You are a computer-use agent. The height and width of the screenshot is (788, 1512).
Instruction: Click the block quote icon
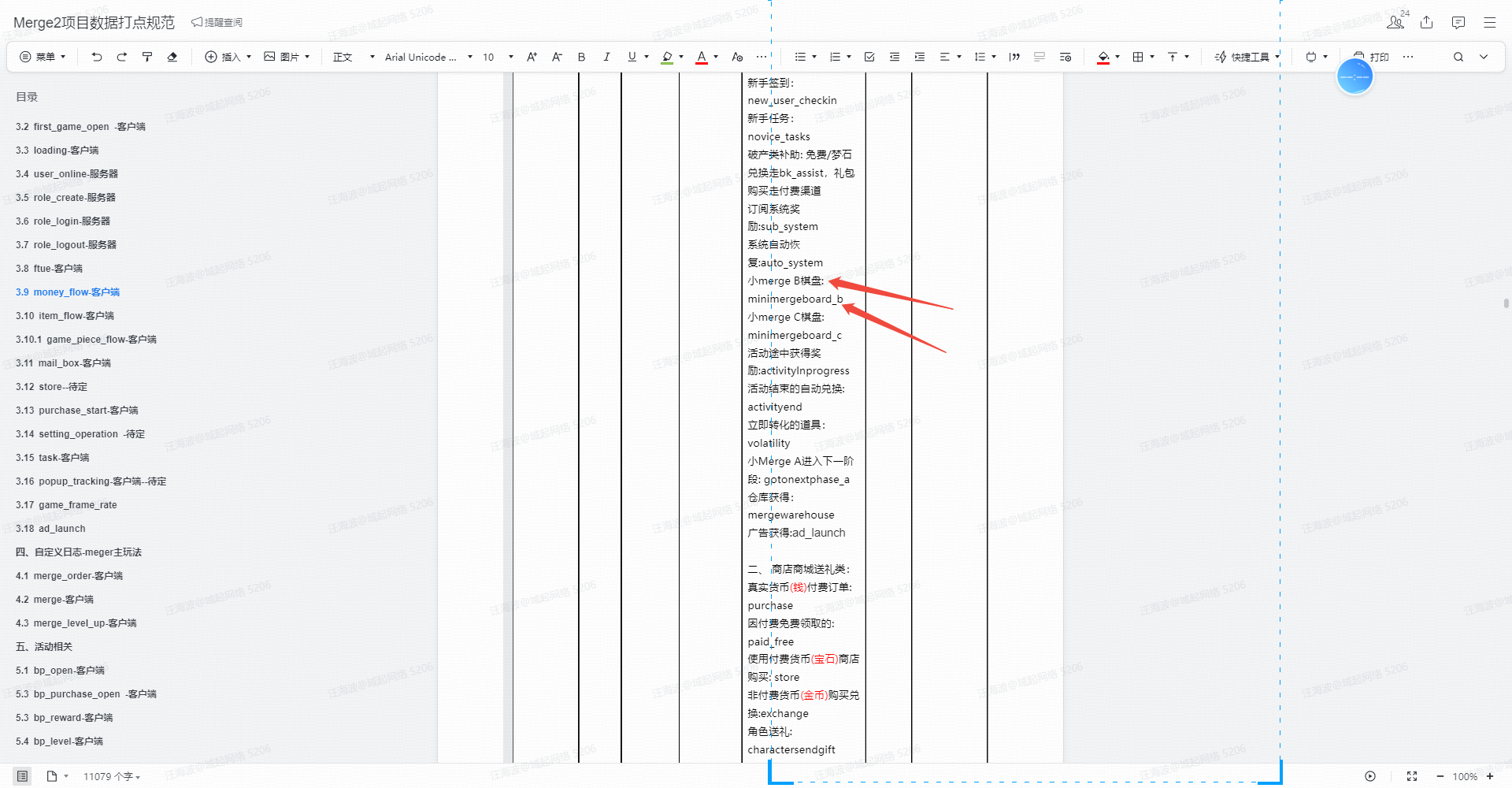[1014, 57]
